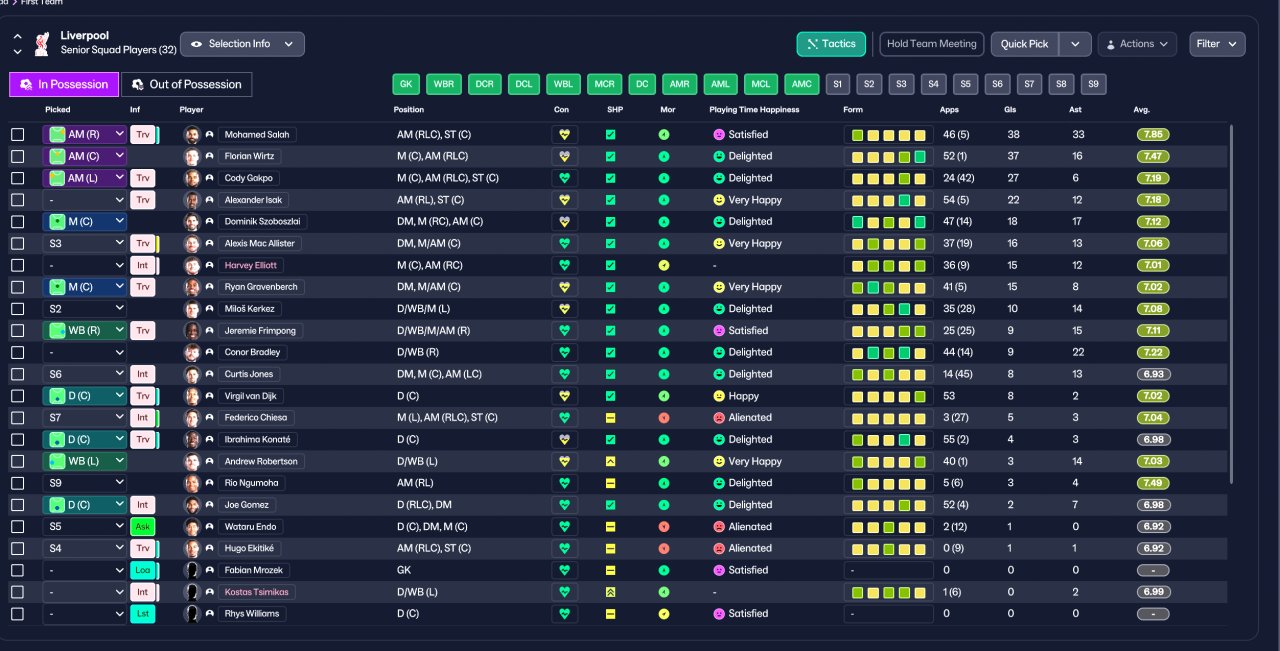Viewport: 1280px width, 651px height.
Task: Open Dominik Szoboszlai's player portrait
Action: 192,222
